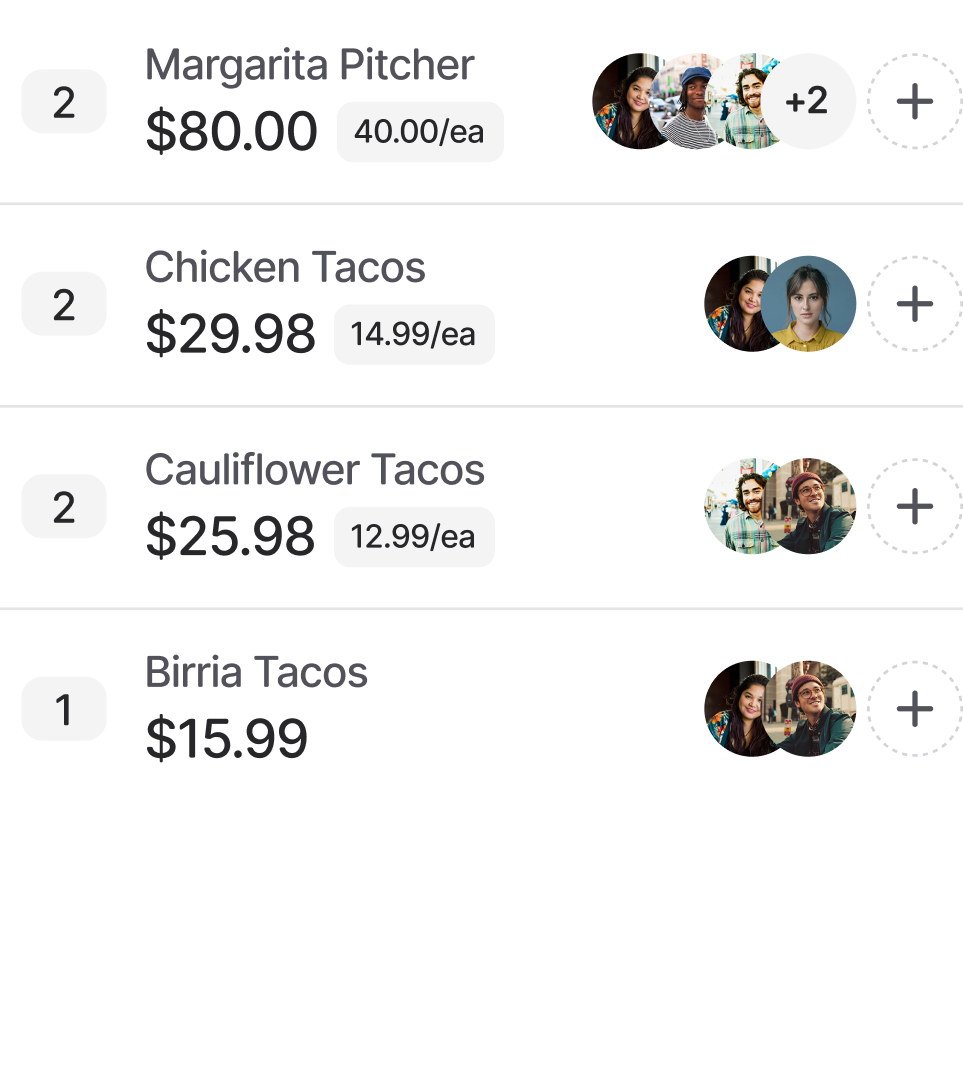Add a person to Birria Tacos
The height and width of the screenshot is (1065, 963).
[x=914, y=709]
